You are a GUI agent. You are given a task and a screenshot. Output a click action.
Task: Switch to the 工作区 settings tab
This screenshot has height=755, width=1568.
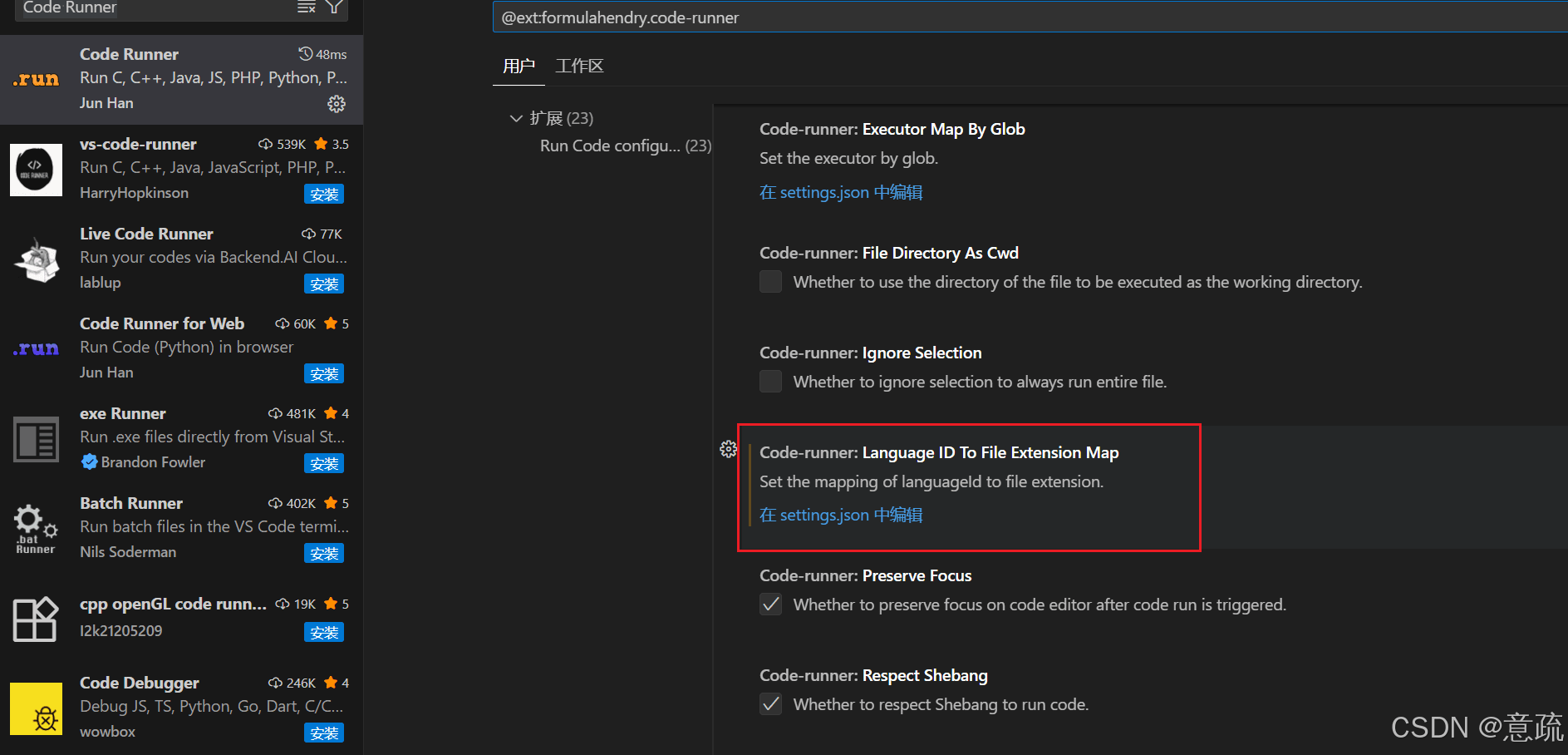coord(579,66)
